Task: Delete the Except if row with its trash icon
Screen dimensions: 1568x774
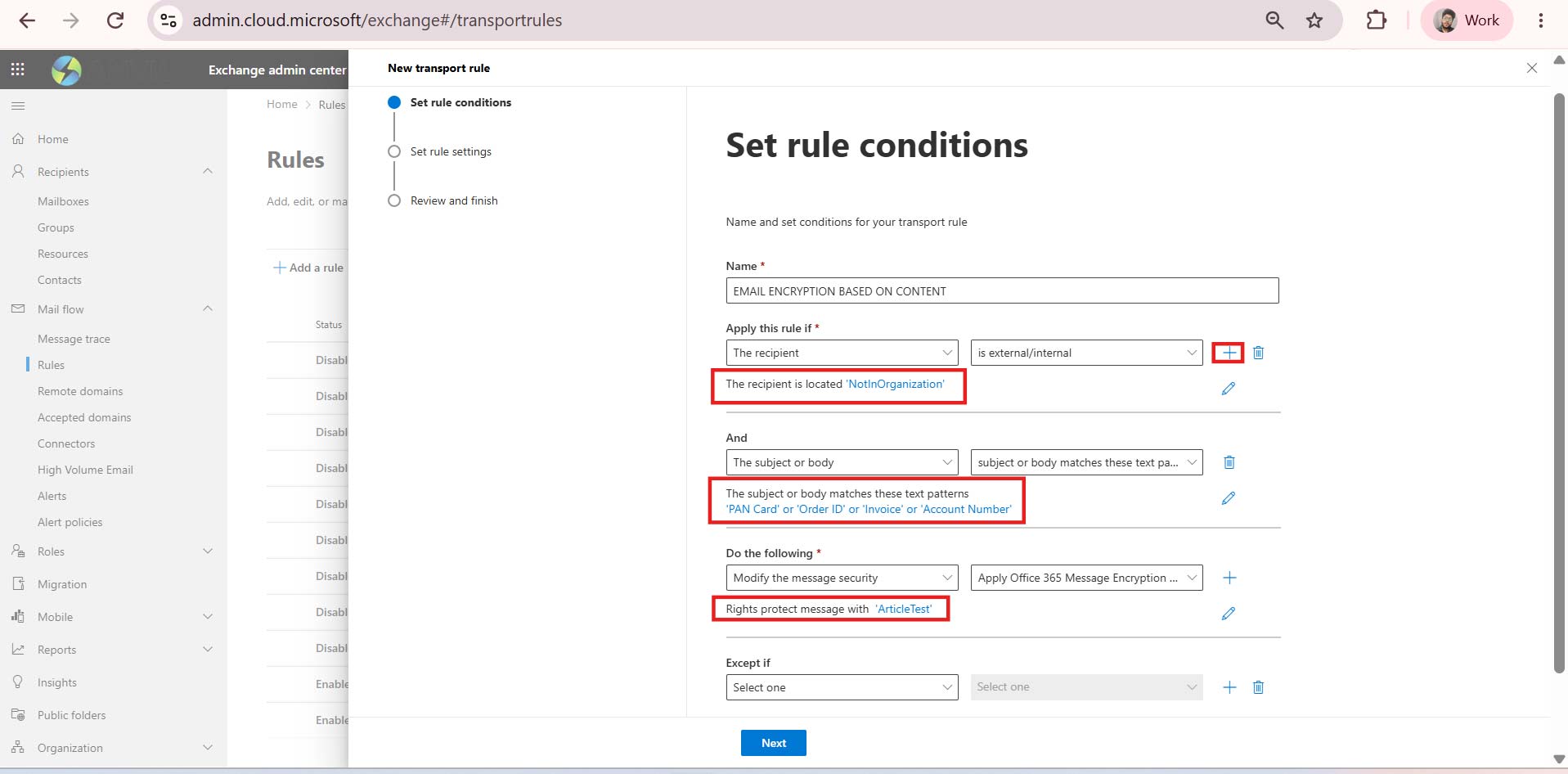Action: 1258,687
